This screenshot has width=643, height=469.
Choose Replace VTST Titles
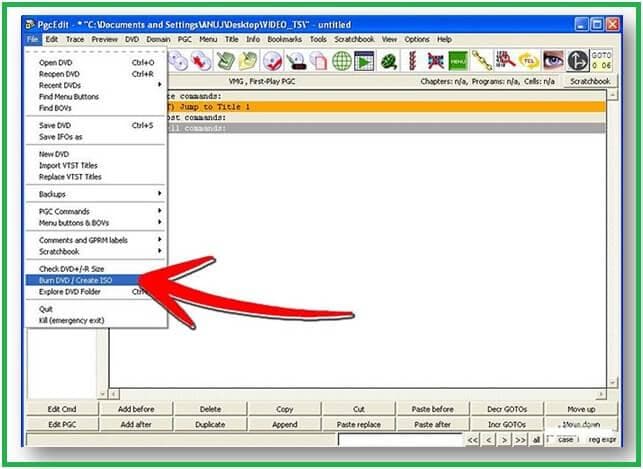[x=95, y=177]
